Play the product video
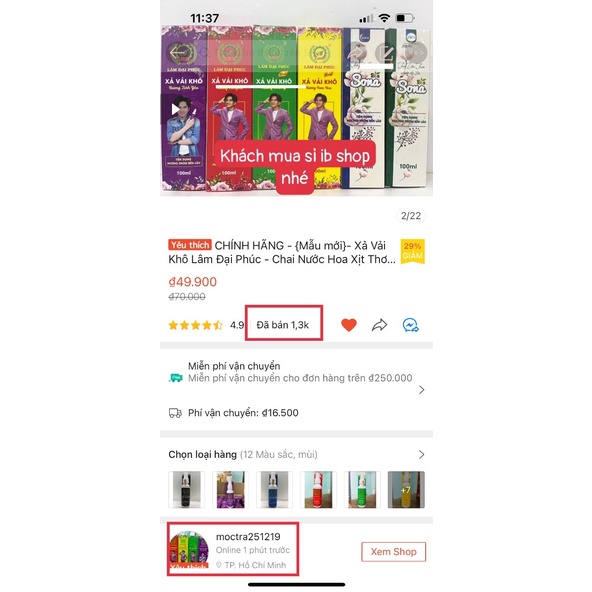The image size is (592, 592). coord(175,109)
